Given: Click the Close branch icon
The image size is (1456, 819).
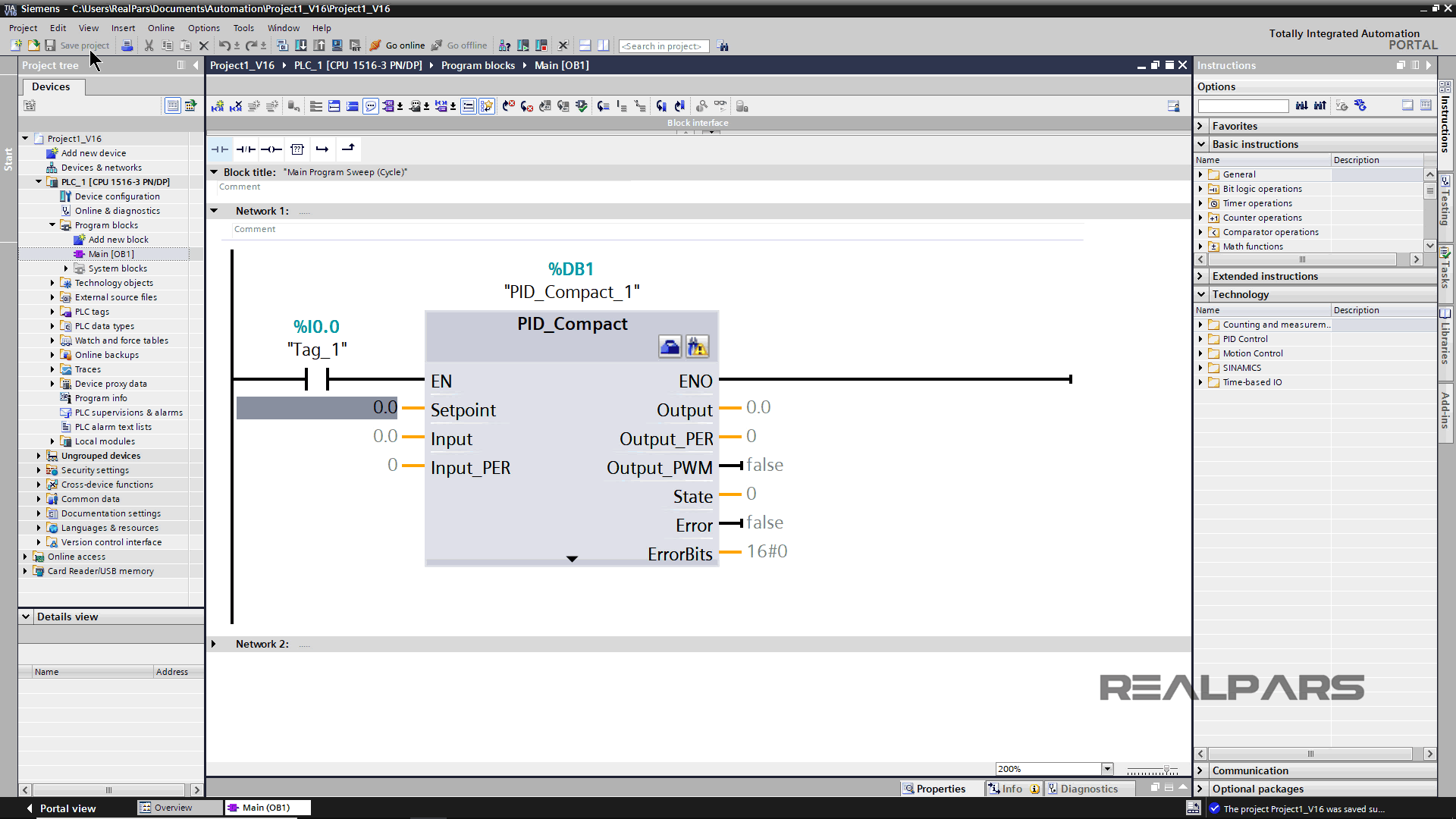Looking at the screenshot, I should pyautogui.click(x=348, y=149).
